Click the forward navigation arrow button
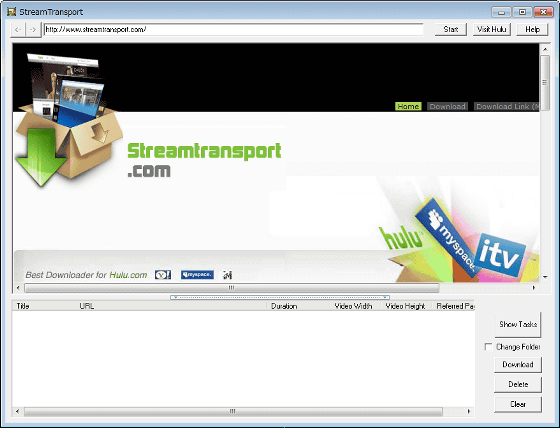 click(x=33, y=30)
